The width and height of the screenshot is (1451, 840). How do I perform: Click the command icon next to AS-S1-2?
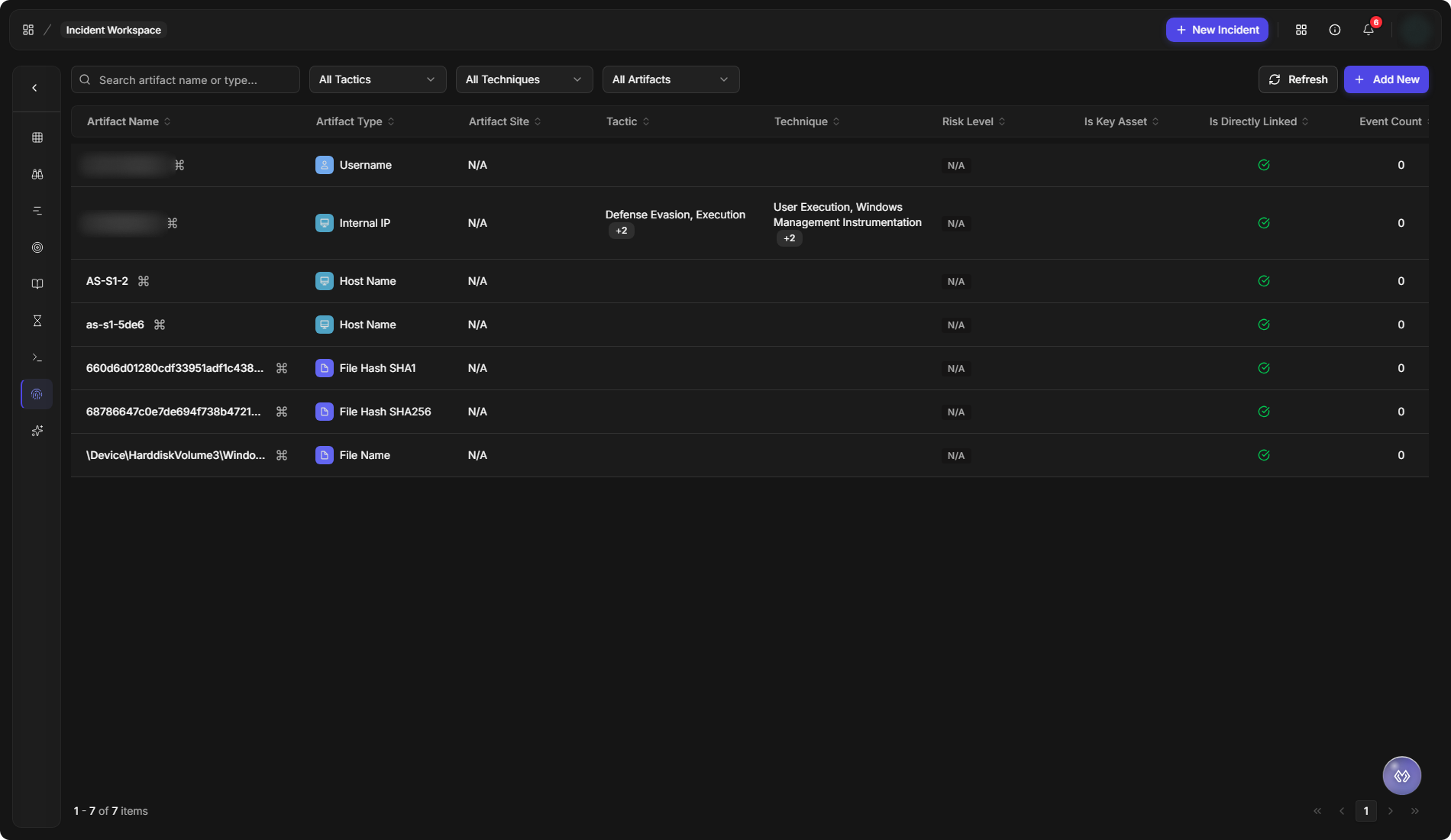[x=144, y=281]
